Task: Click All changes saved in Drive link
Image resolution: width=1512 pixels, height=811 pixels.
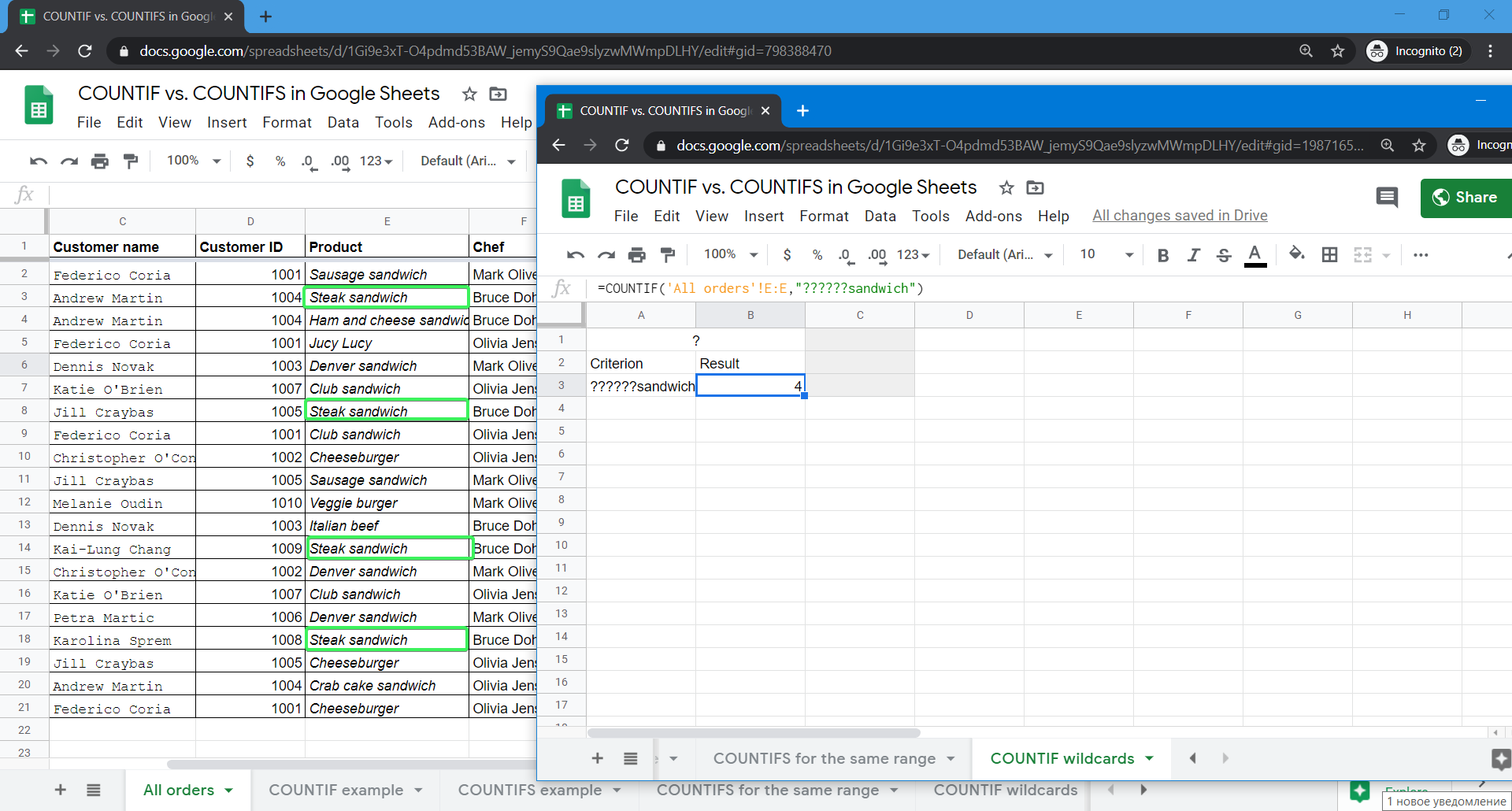Action: click(1180, 216)
